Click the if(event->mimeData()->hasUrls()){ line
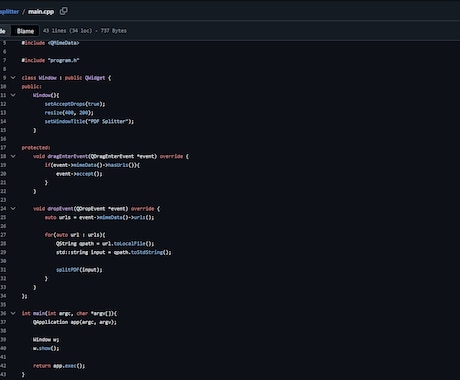This screenshot has width=460, height=380. pyautogui.click(x=92, y=165)
